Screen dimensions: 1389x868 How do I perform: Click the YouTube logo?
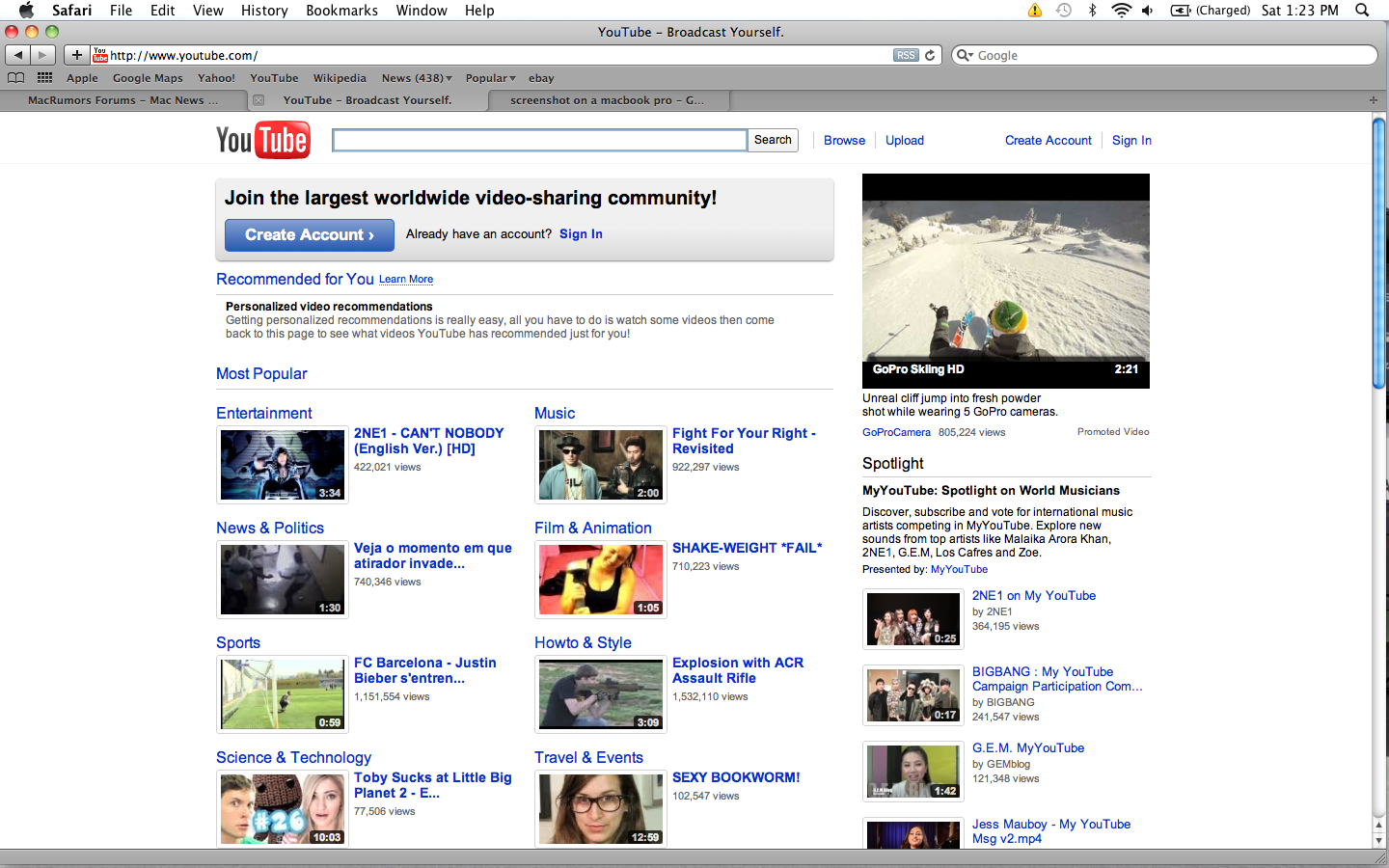[262, 140]
